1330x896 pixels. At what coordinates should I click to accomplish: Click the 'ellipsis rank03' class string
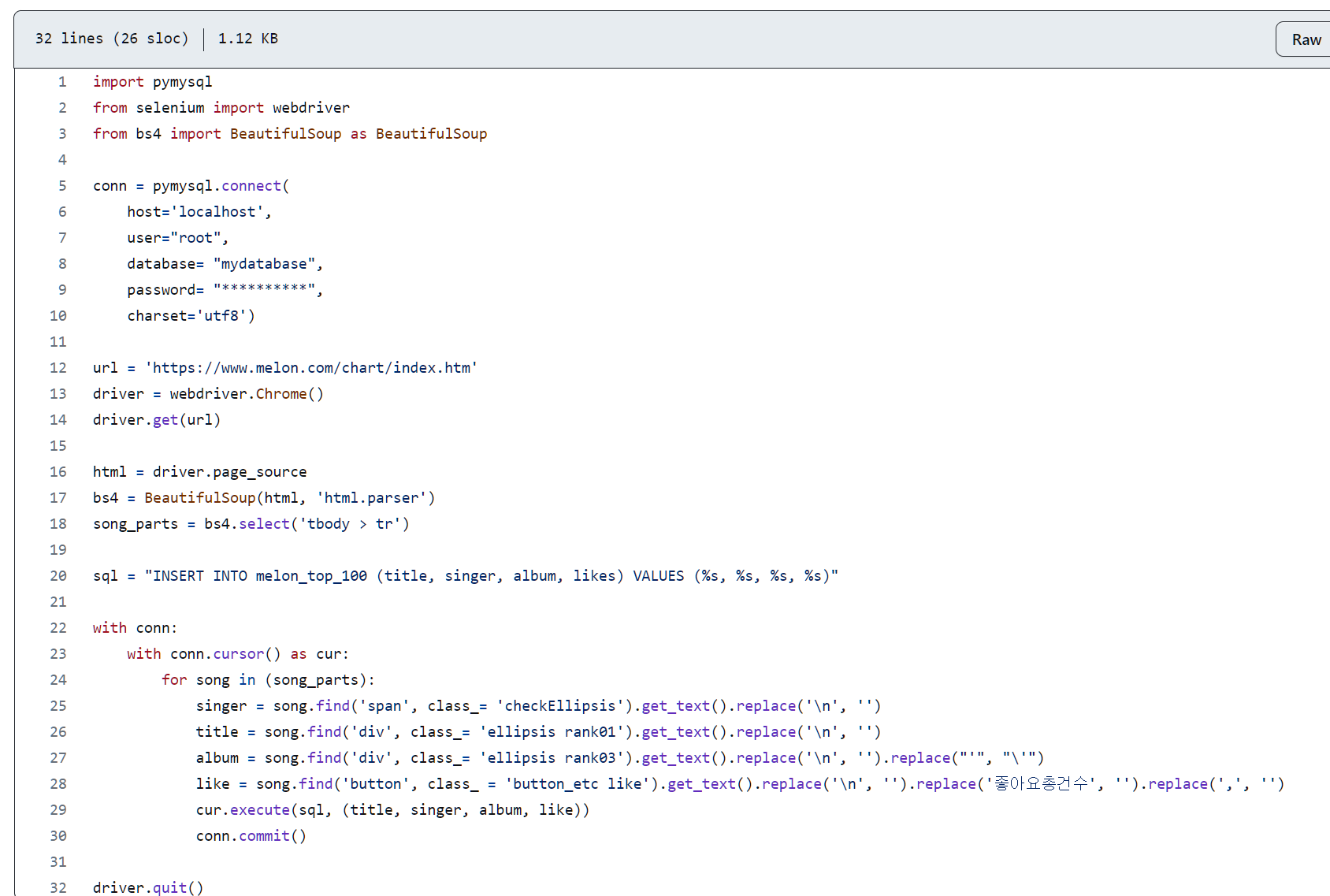coord(552,758)
